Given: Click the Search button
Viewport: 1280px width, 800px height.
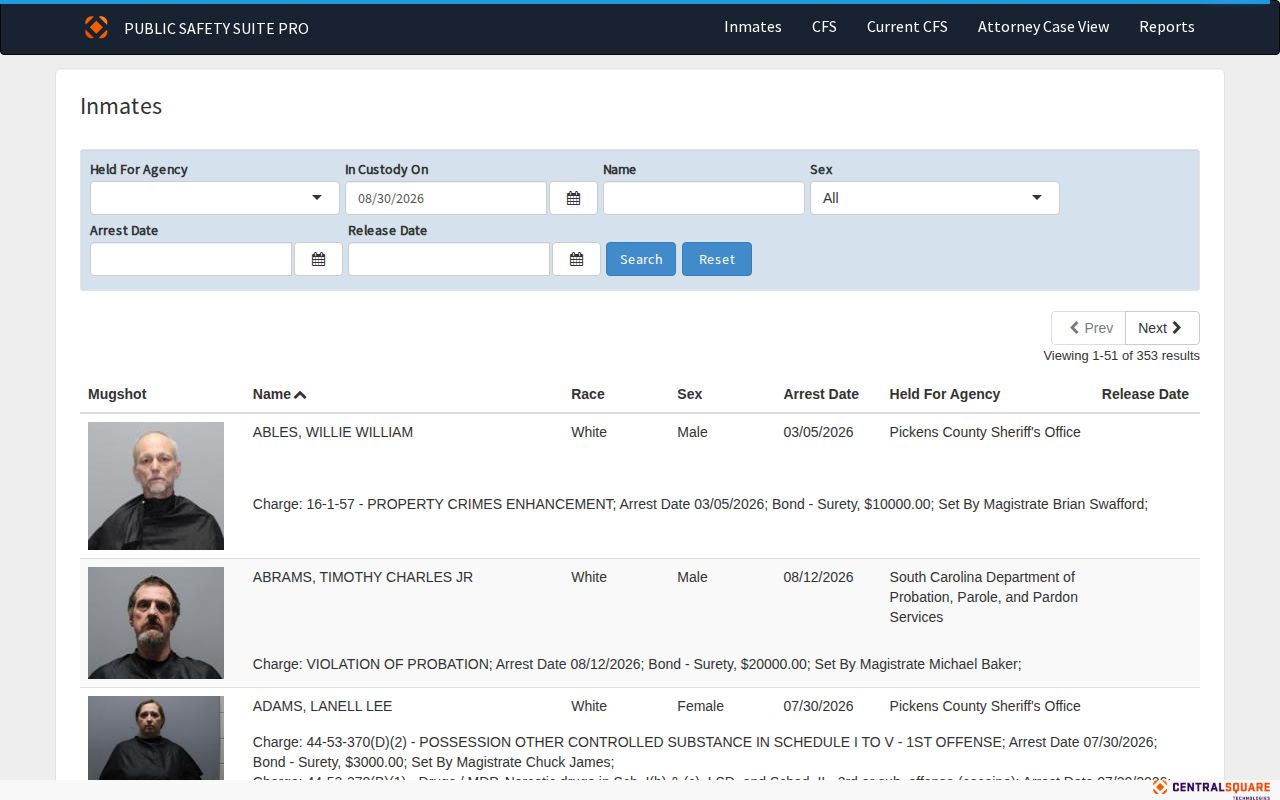Looking at the screenshot, I should (x=641, y=259).
